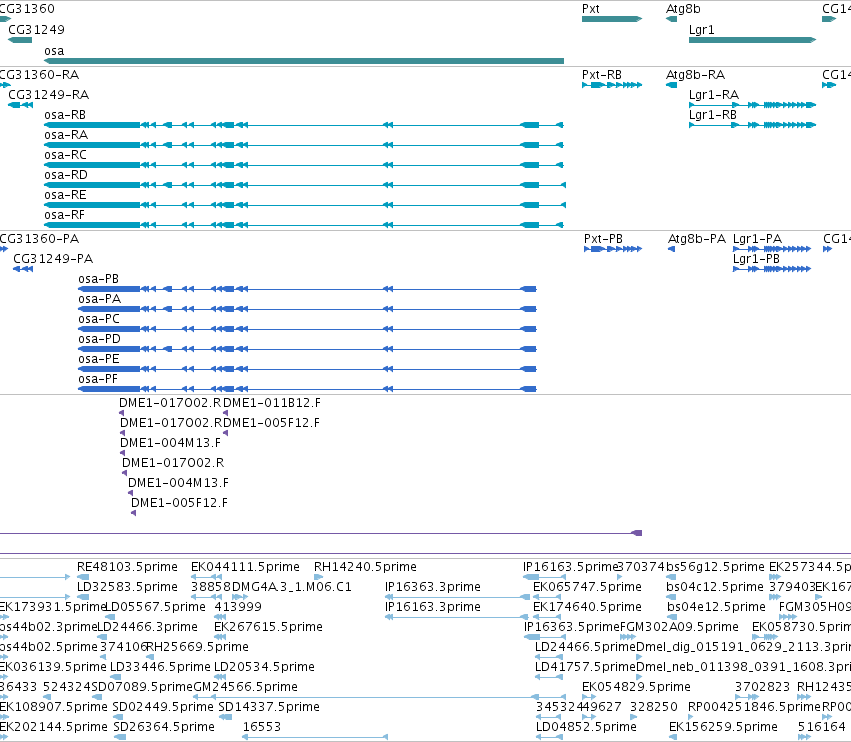The image size is (851, 742).
Task: Click the LD24466.3prime EST label
Action: point(148,626)
